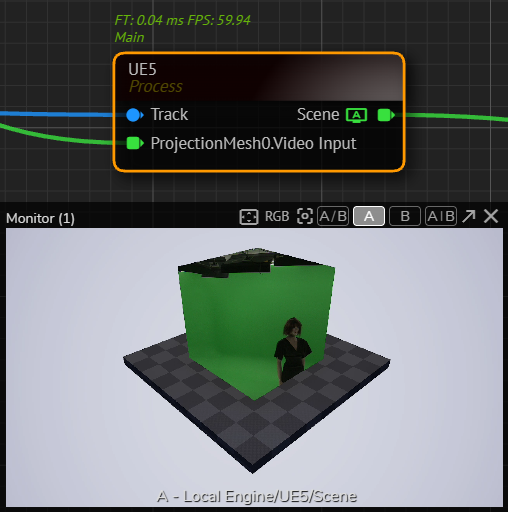Click the blue Track input pin
Image resolution: width=508 pixels, height=512 pixels.
135,115
